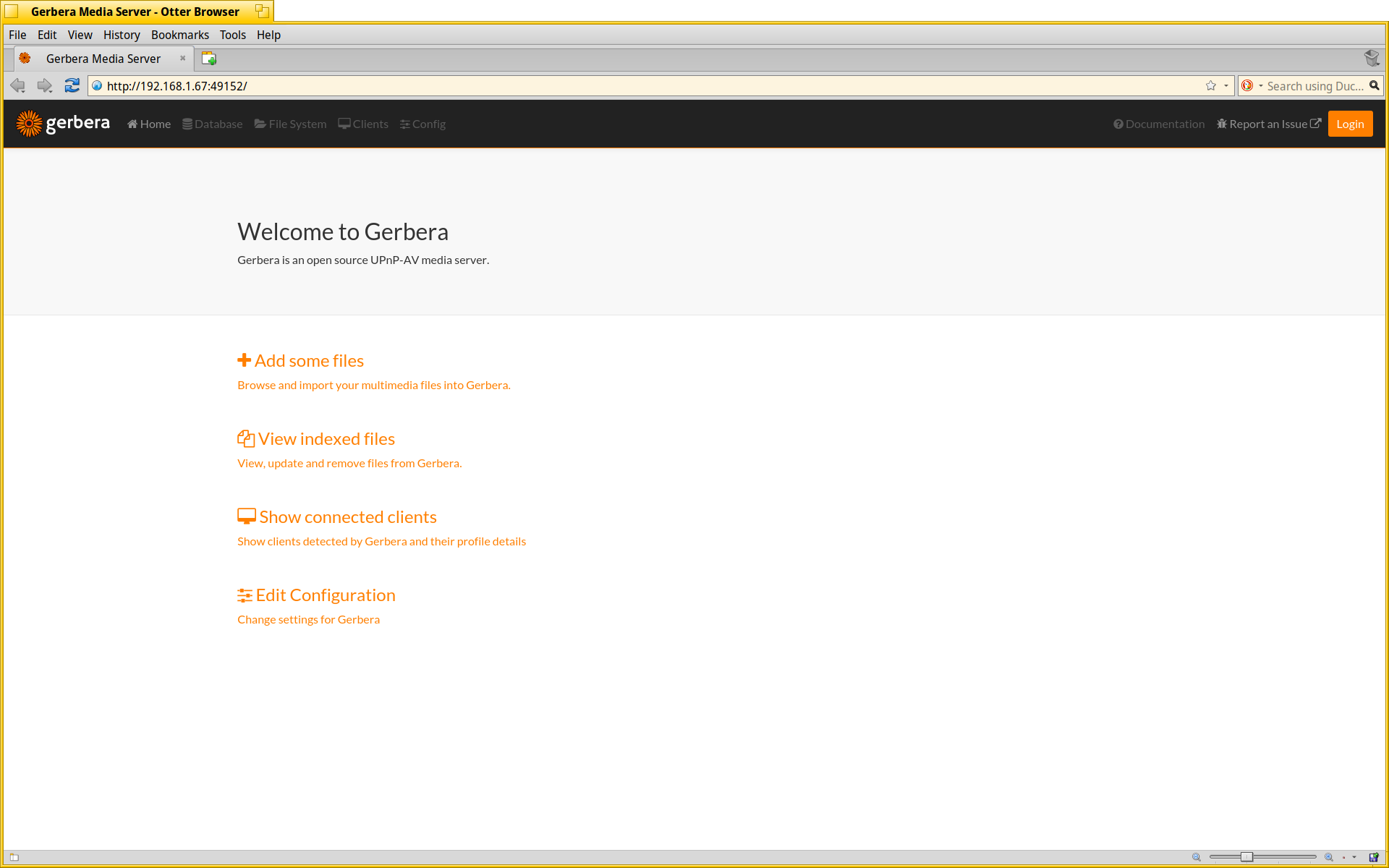Open closed tabs trash icon
Image resolution: width=1389 pixels, height=868 pixels.
tap(1371, 58)
